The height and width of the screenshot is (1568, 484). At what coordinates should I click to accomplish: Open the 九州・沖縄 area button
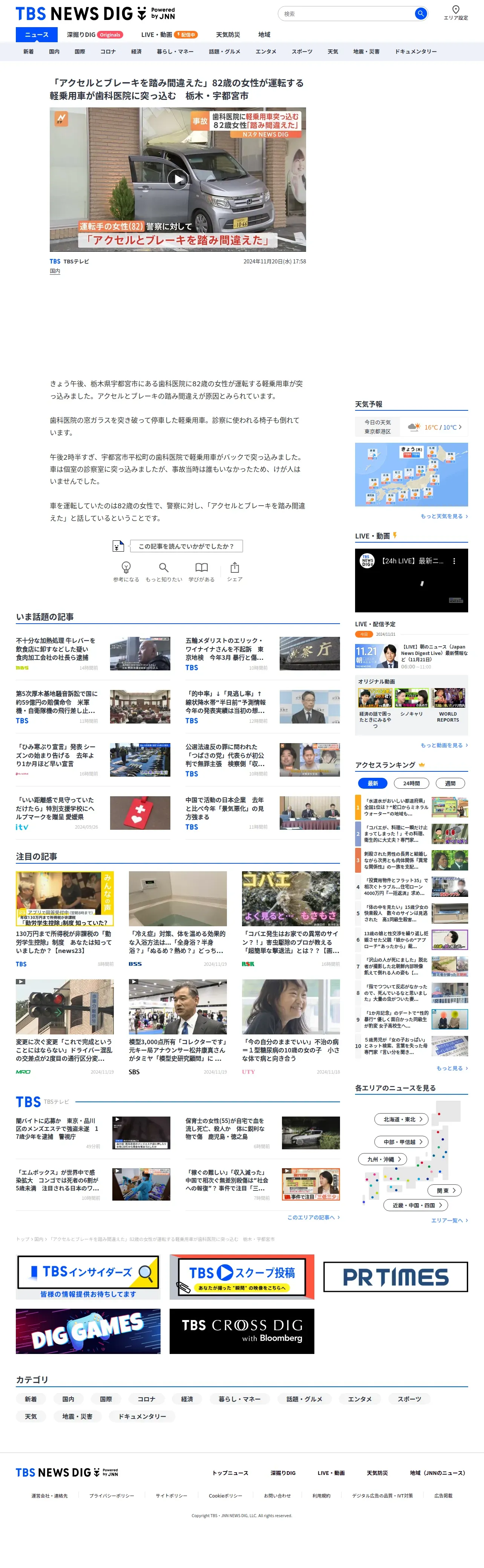coord(383,1160)
